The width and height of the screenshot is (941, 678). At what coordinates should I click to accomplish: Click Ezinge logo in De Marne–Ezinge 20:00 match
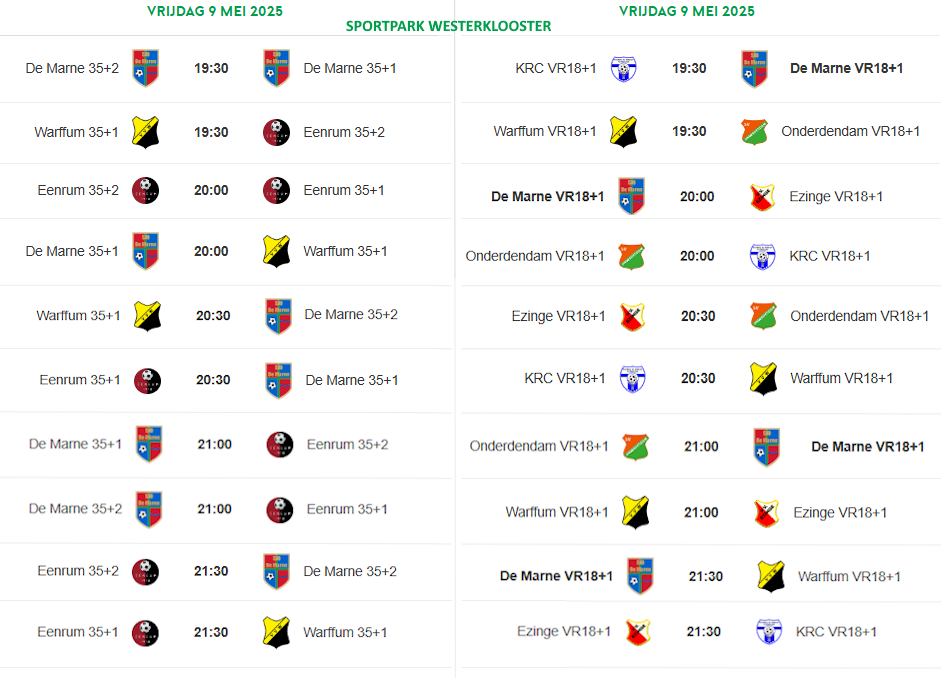pos(763,197)
